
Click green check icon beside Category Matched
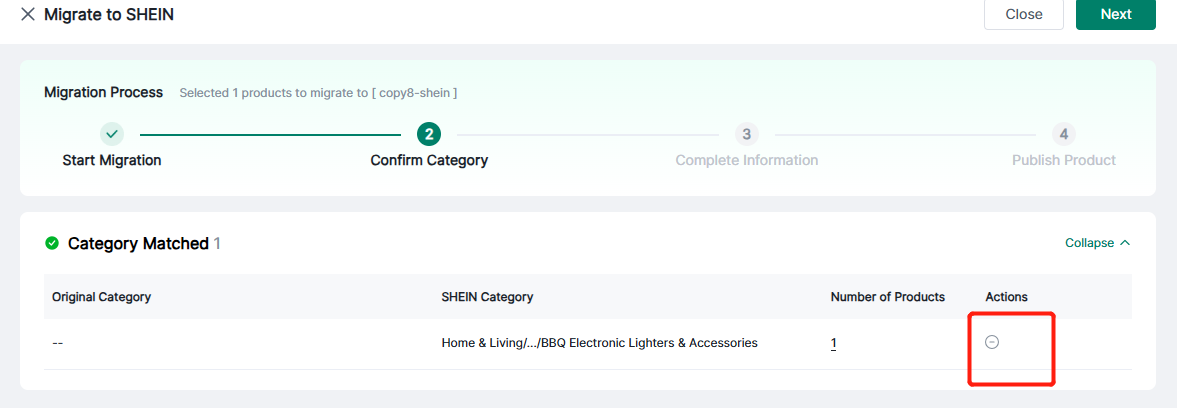pos(52,243)
